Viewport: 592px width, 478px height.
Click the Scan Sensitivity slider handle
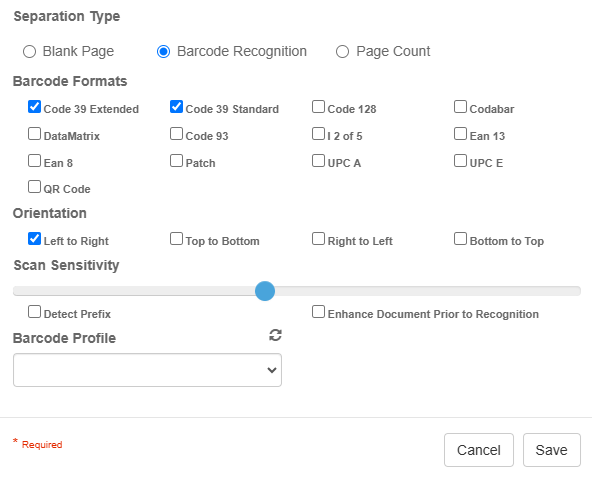265,291
